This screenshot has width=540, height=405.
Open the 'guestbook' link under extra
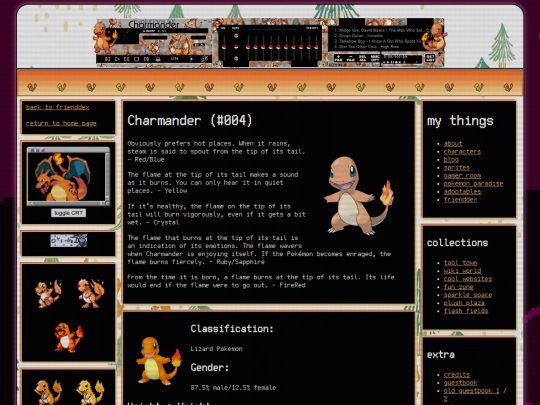tap(460, 383)
